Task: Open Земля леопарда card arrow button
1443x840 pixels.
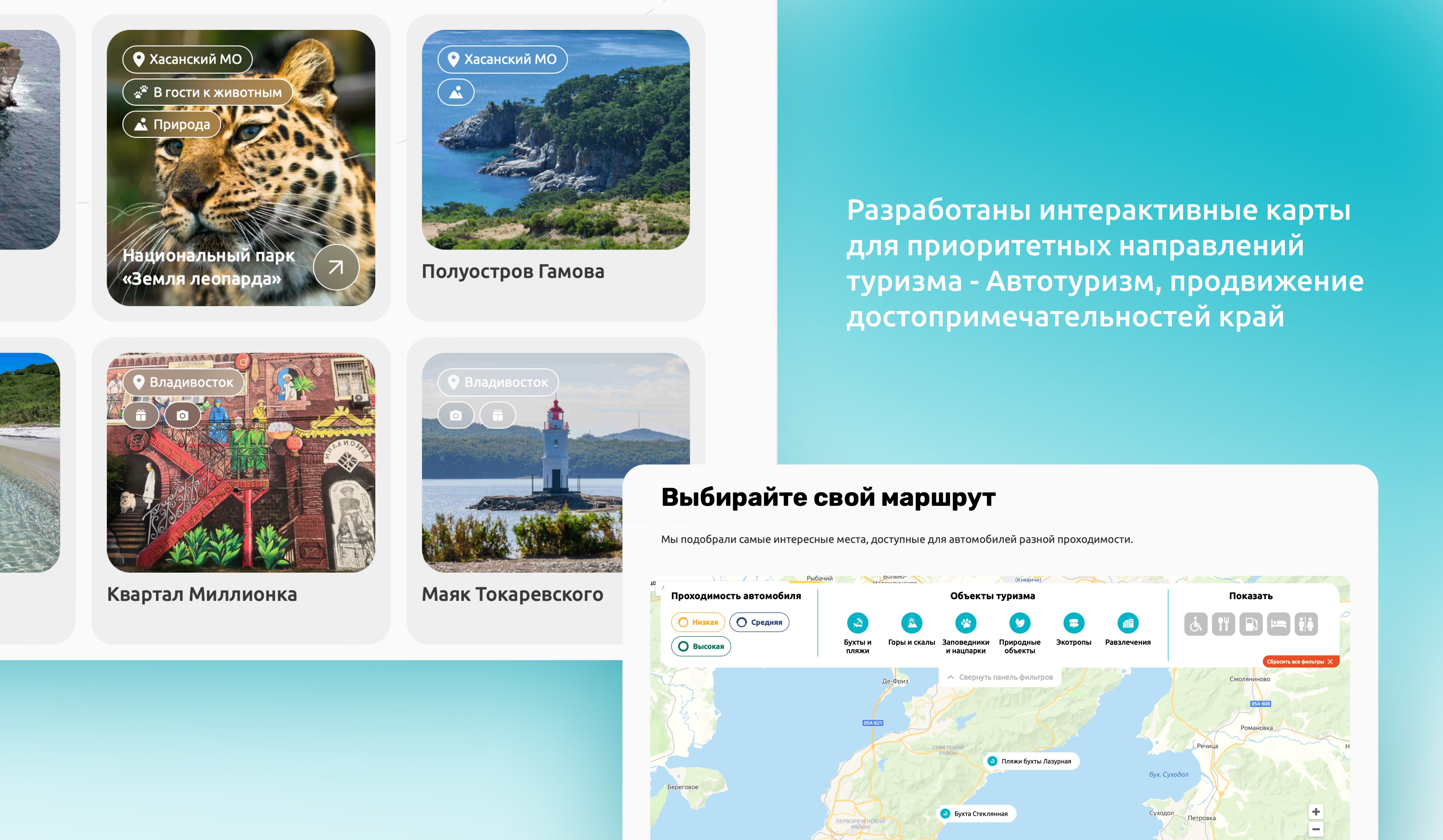Action: [336, 267]
